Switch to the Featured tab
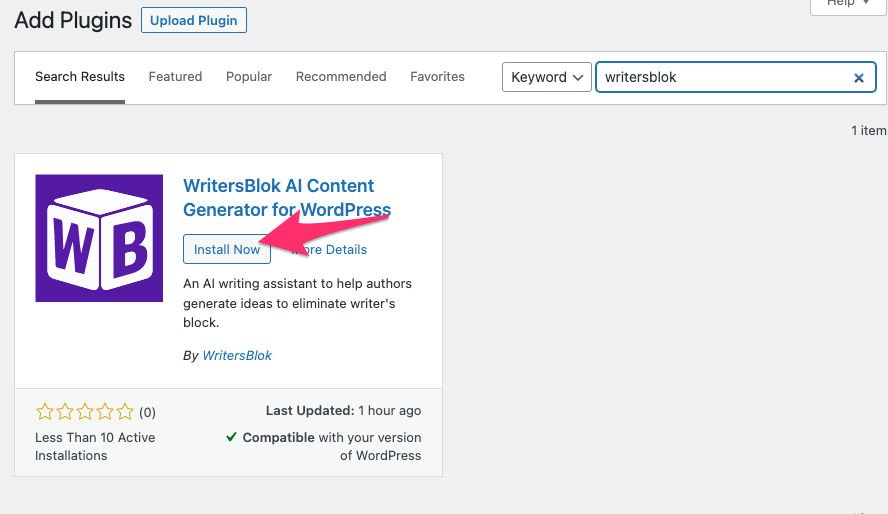Viewport: 888px width, 514px height. pos(175,77)
